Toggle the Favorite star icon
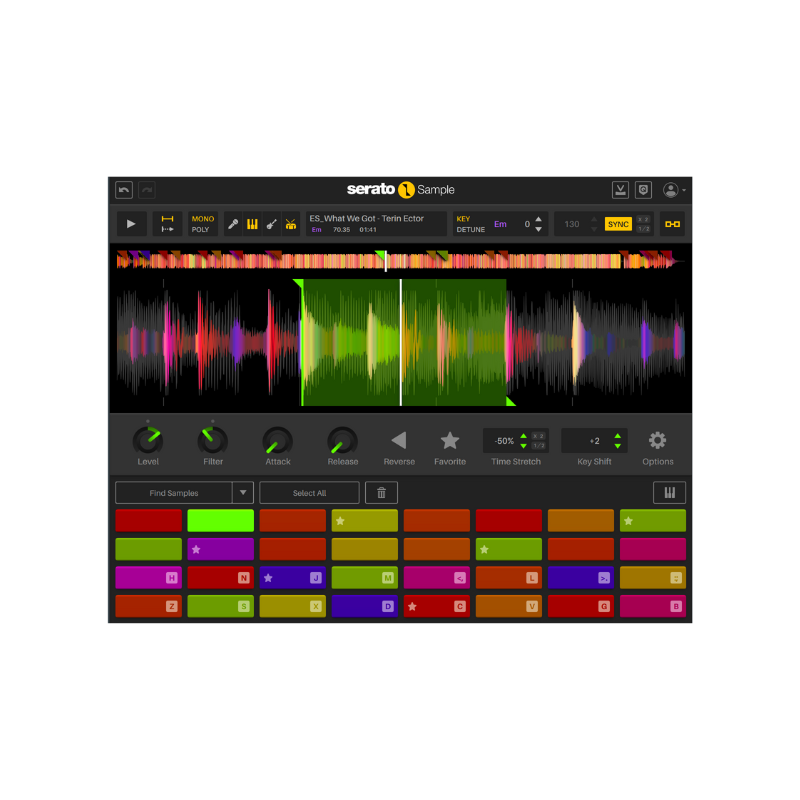Image resolution: width=800 pixels, height=800 pixels. pos(449,440)
